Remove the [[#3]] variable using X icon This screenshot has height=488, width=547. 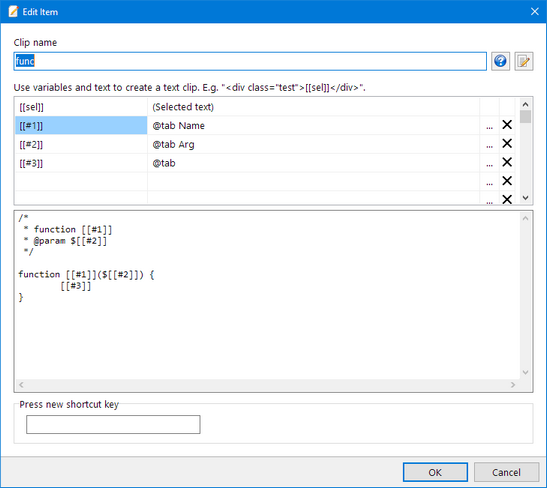(x=507, y=163)
